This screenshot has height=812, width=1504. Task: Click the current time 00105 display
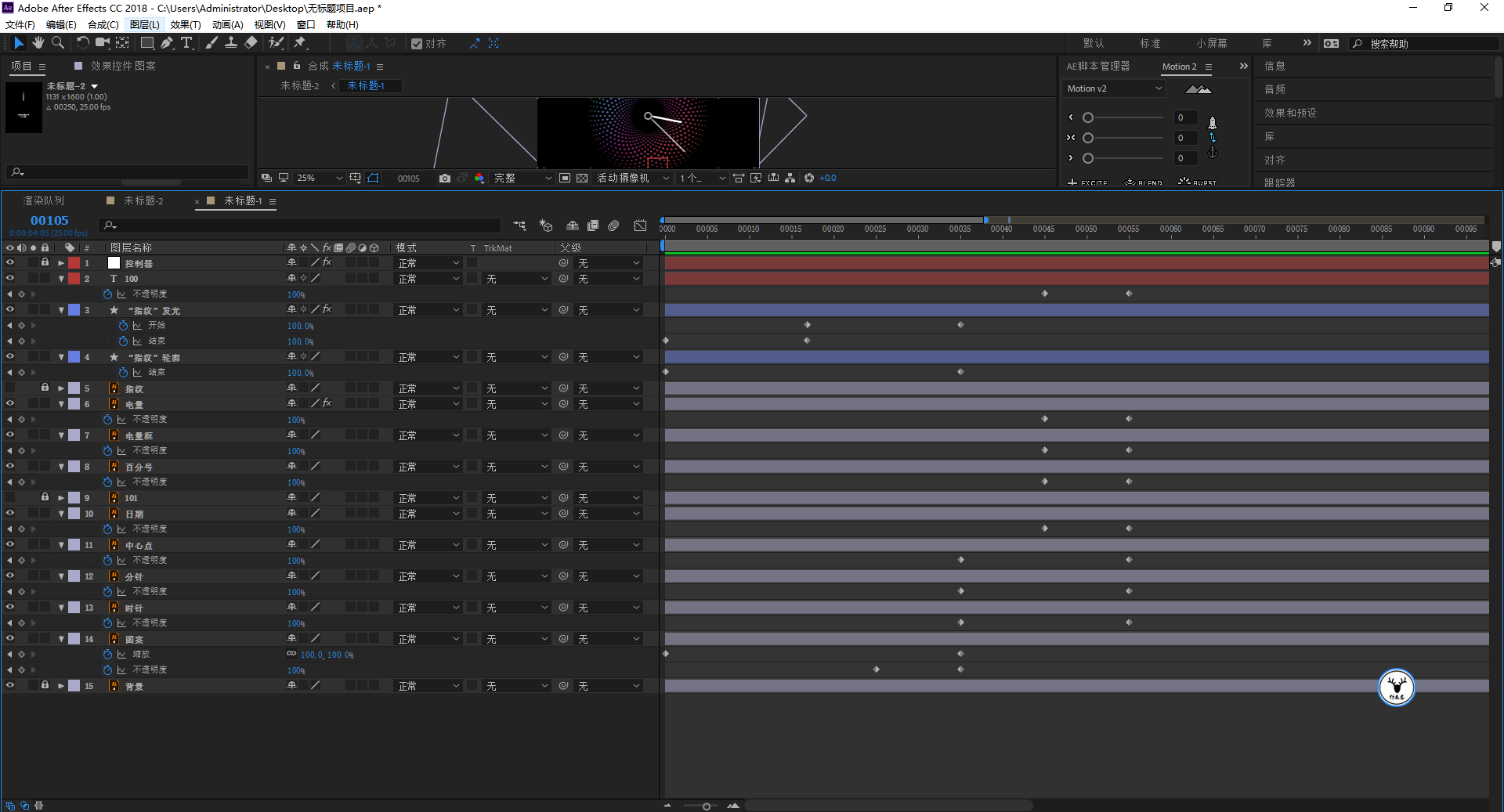pyautogui.click(x=49, y=221)
